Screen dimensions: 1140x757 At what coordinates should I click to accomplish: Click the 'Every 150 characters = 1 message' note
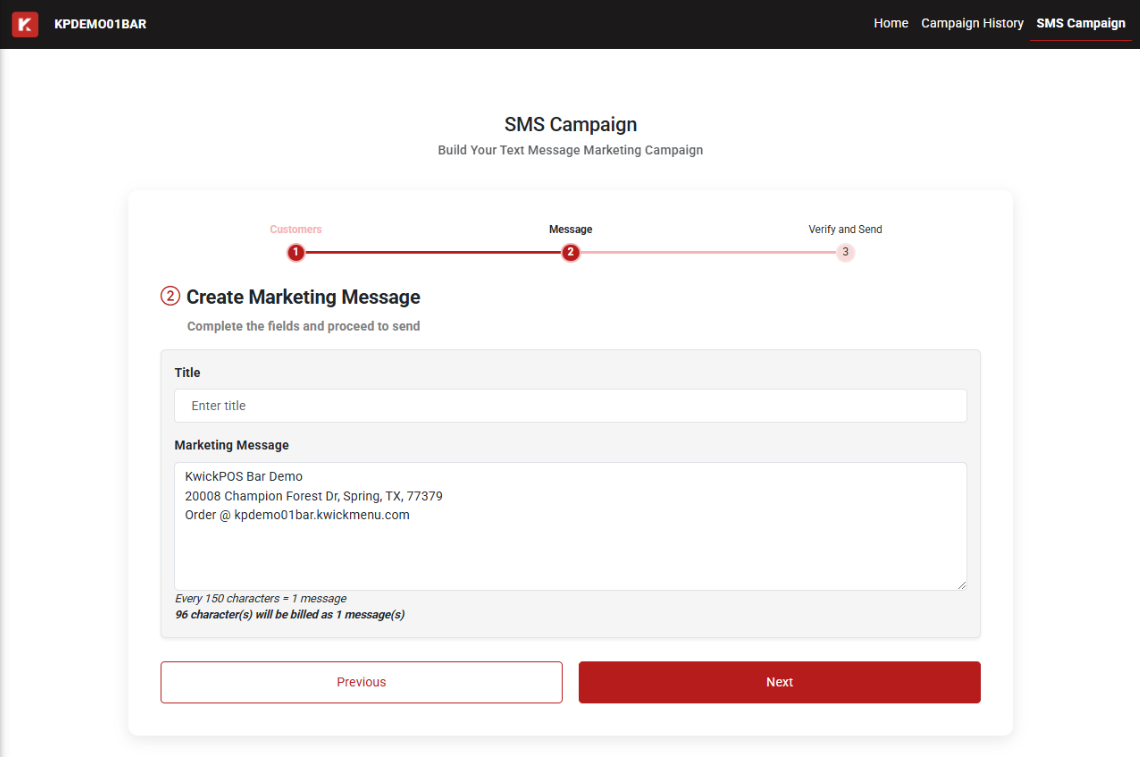[260, 598]
